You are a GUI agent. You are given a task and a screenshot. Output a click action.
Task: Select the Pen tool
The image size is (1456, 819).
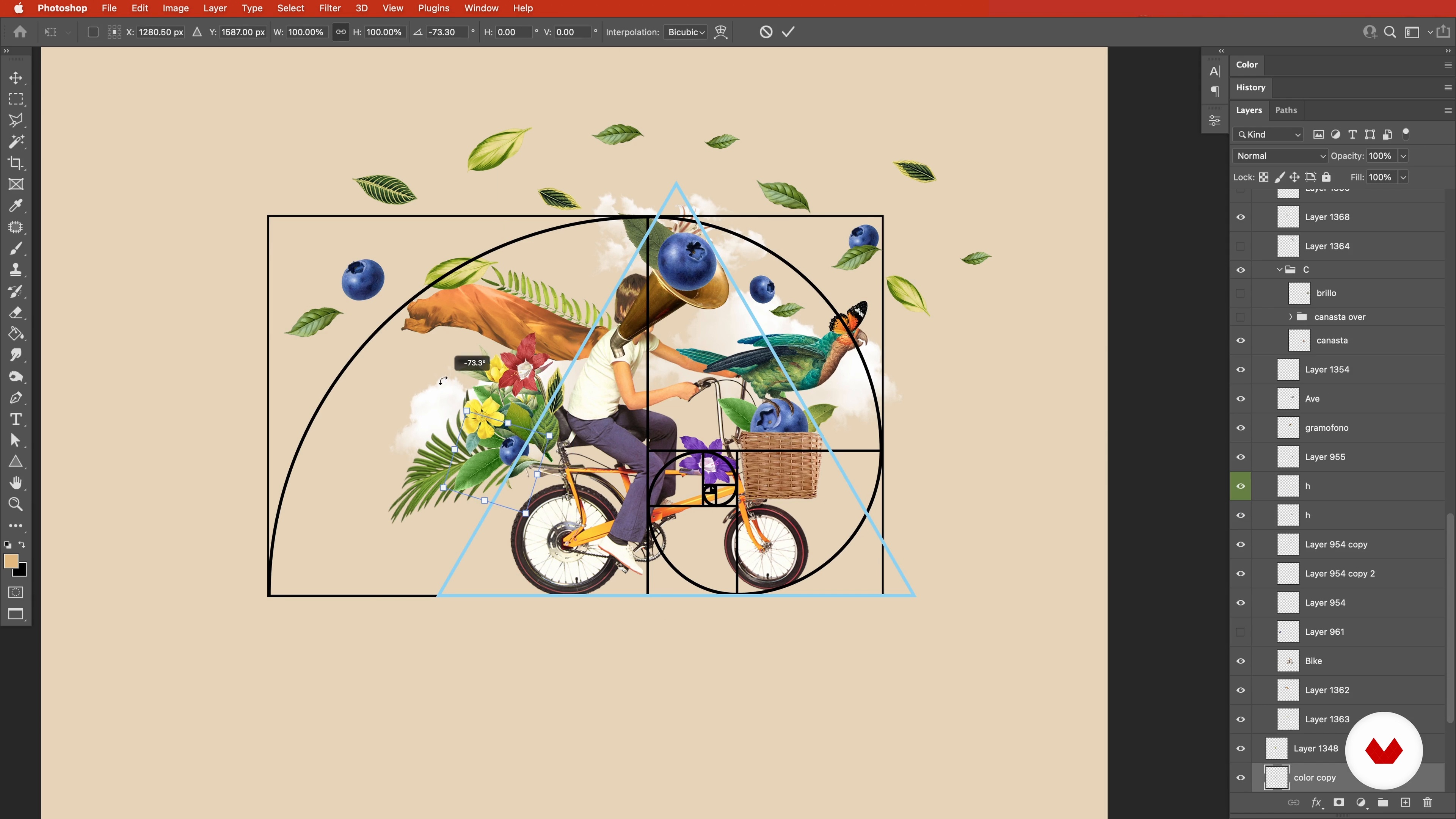pyautogui.click(x=16, y=398)
